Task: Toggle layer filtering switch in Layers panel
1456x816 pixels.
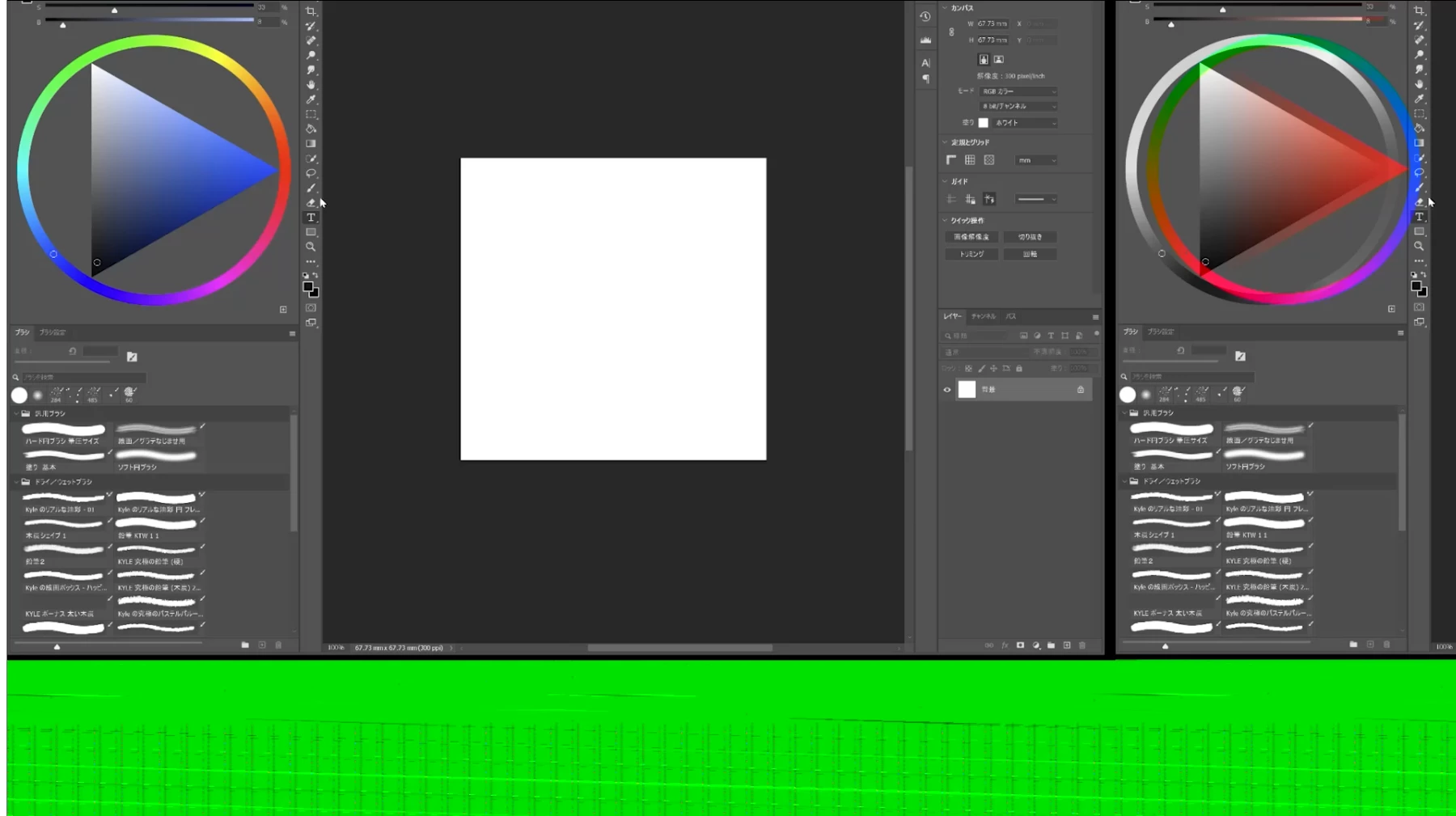Action: pyautogui.click(x=1097, y=334)
